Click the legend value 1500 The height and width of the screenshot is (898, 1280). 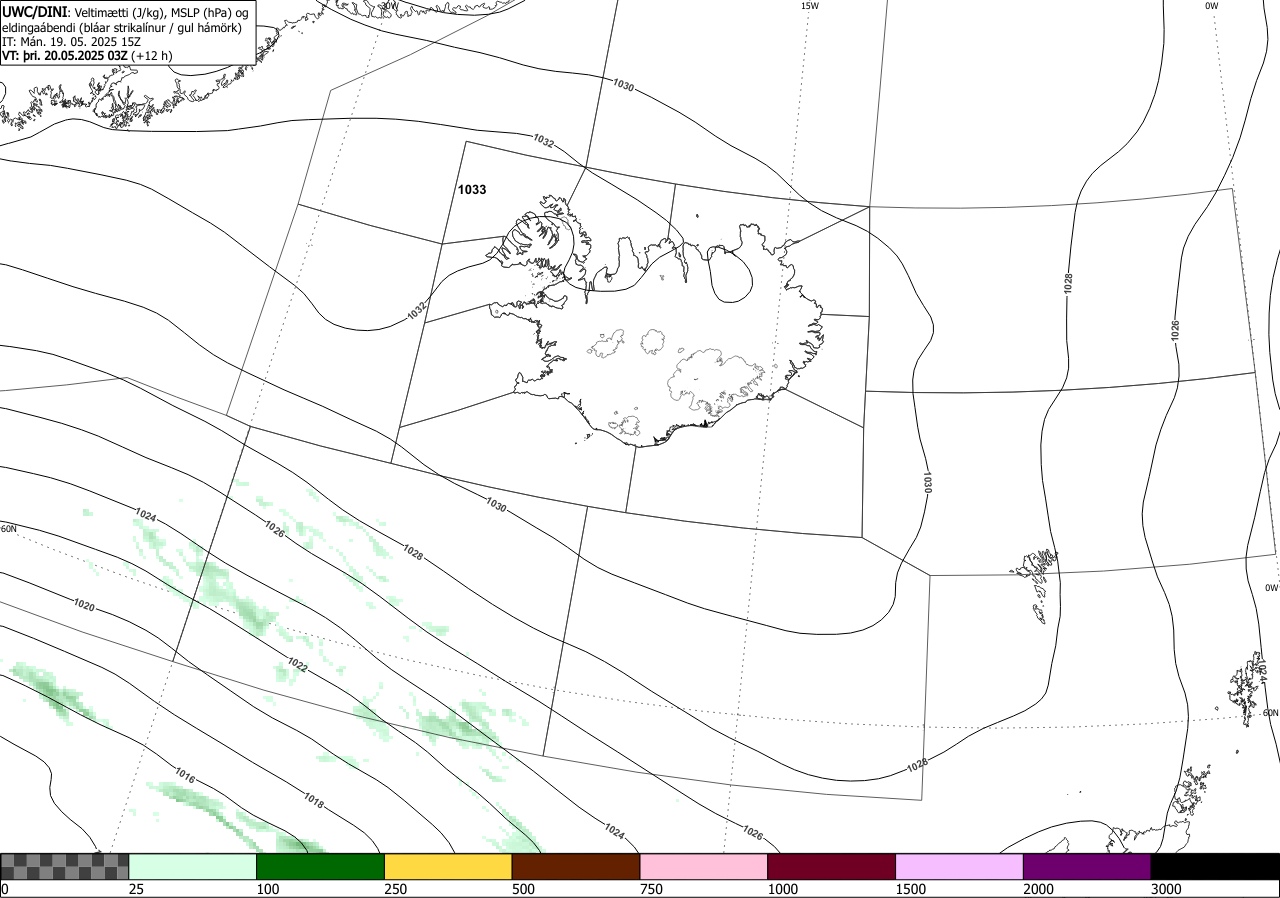click(911, 889)
